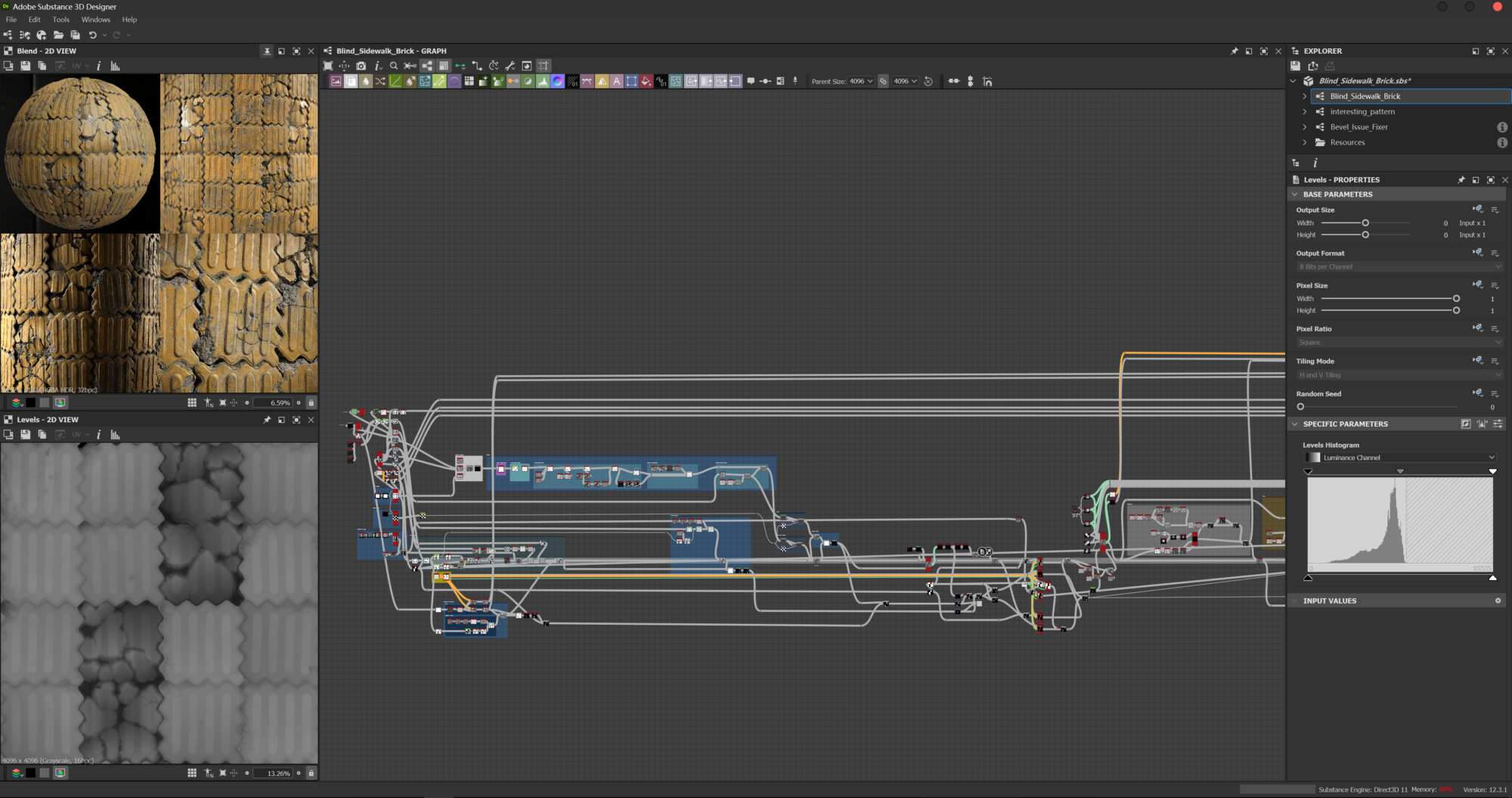Collapse the BASE PARAMETERS section header
This screenshot has width=1512, height=798.
point(1337,194)
